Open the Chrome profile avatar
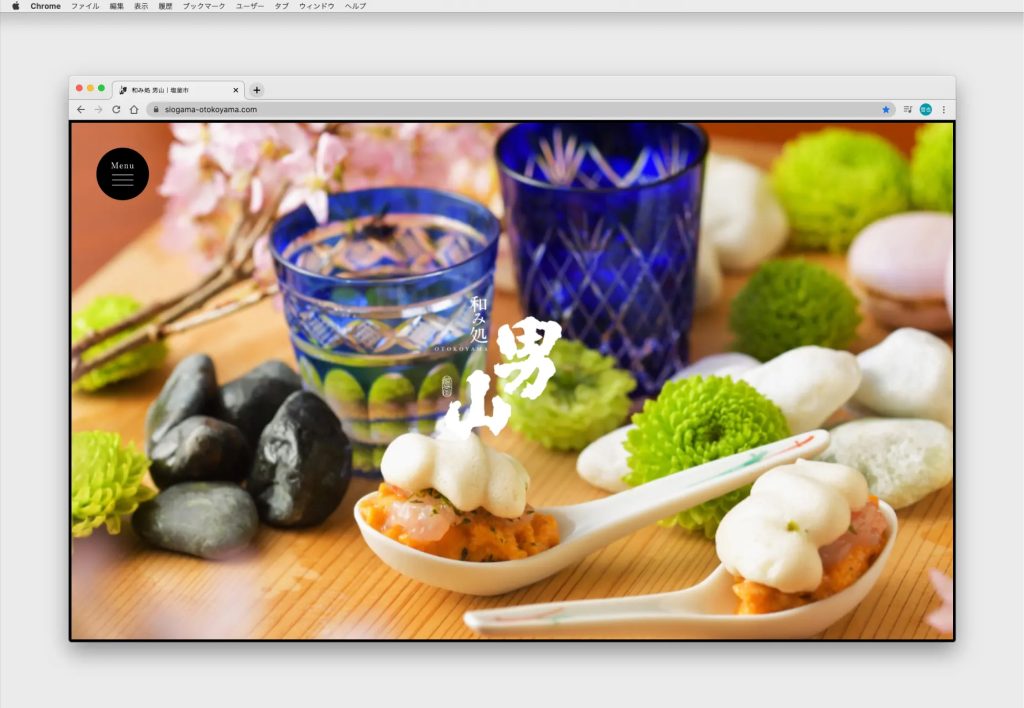Image resolution: width=1024 pixels, height=708 pixels. tap(925, 109)
